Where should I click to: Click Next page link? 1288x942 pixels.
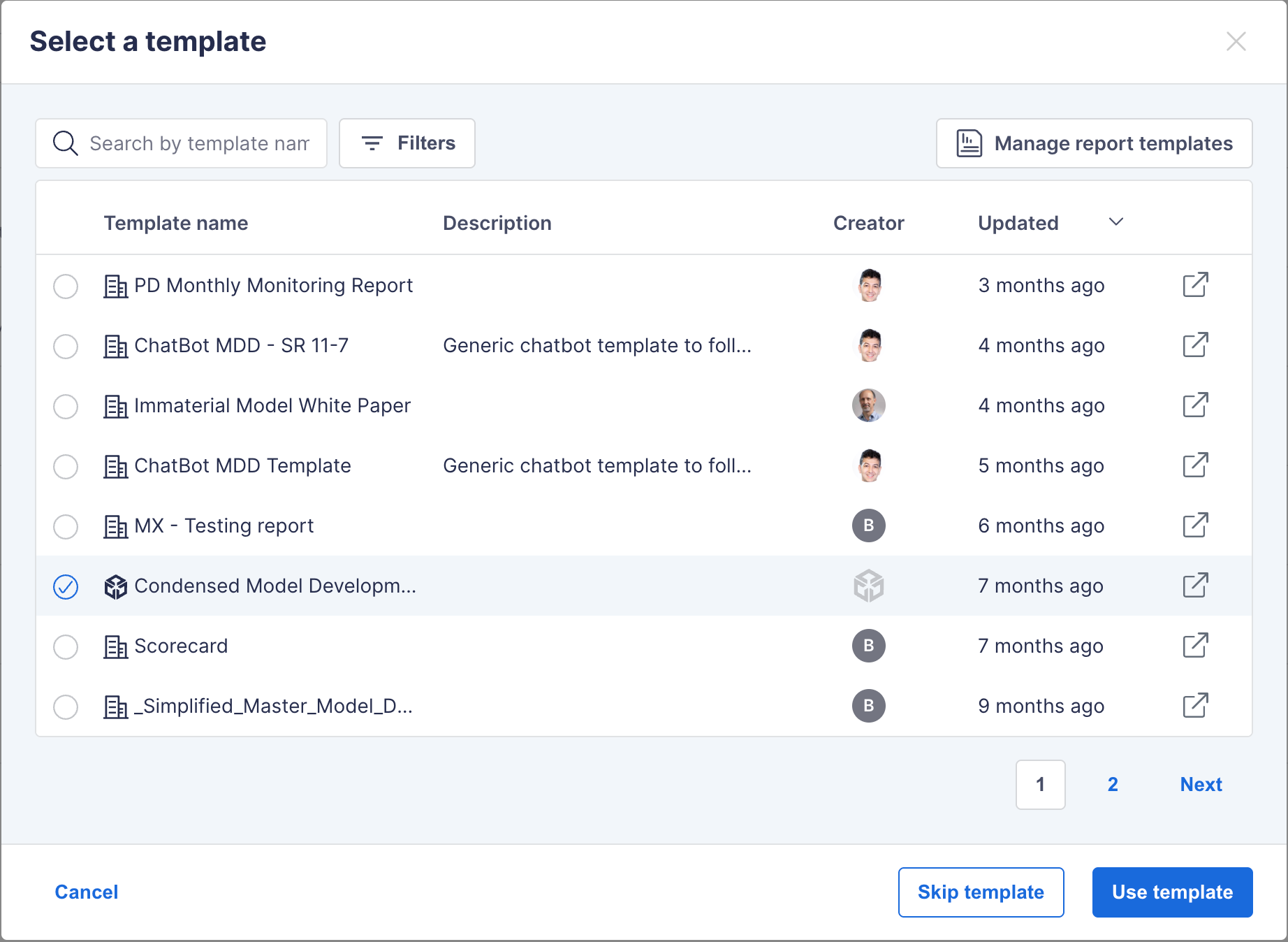point(1201,784)
